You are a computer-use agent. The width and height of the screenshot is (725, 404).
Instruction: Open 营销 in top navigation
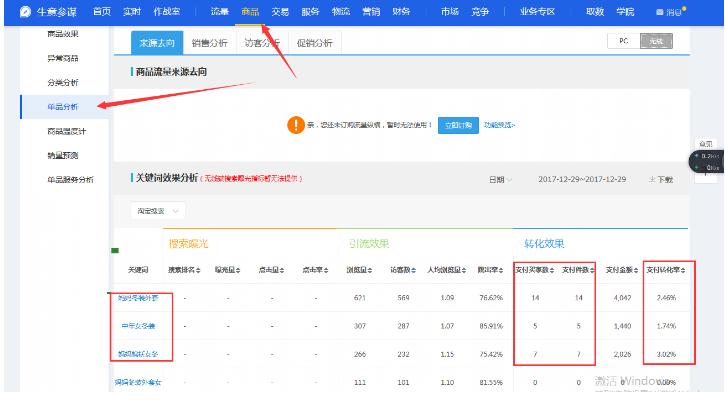[371, 12]
